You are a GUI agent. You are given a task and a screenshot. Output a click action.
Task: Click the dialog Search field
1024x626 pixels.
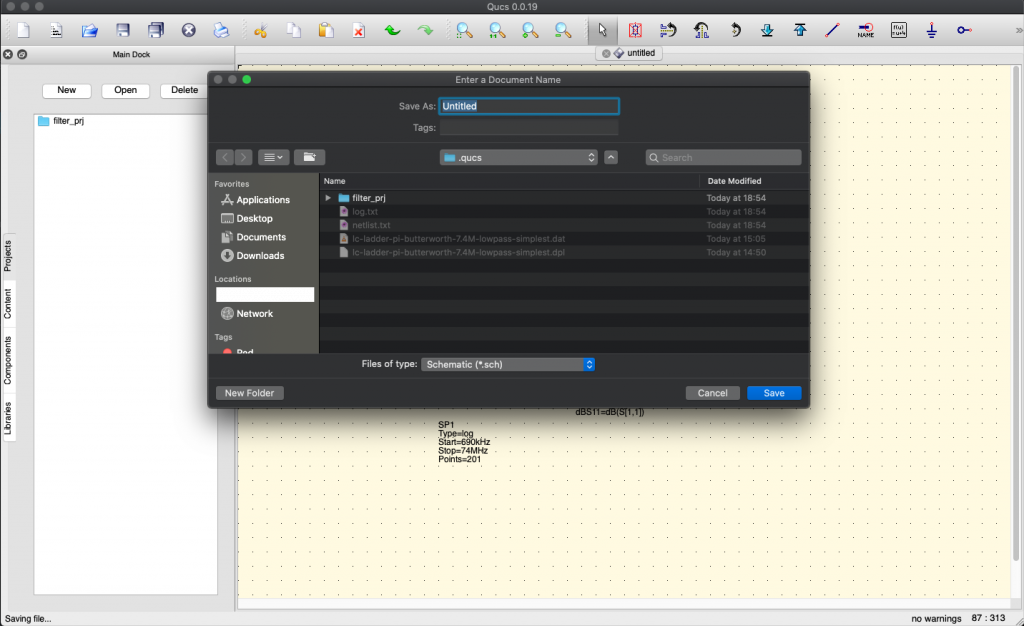tap(724, 157)
